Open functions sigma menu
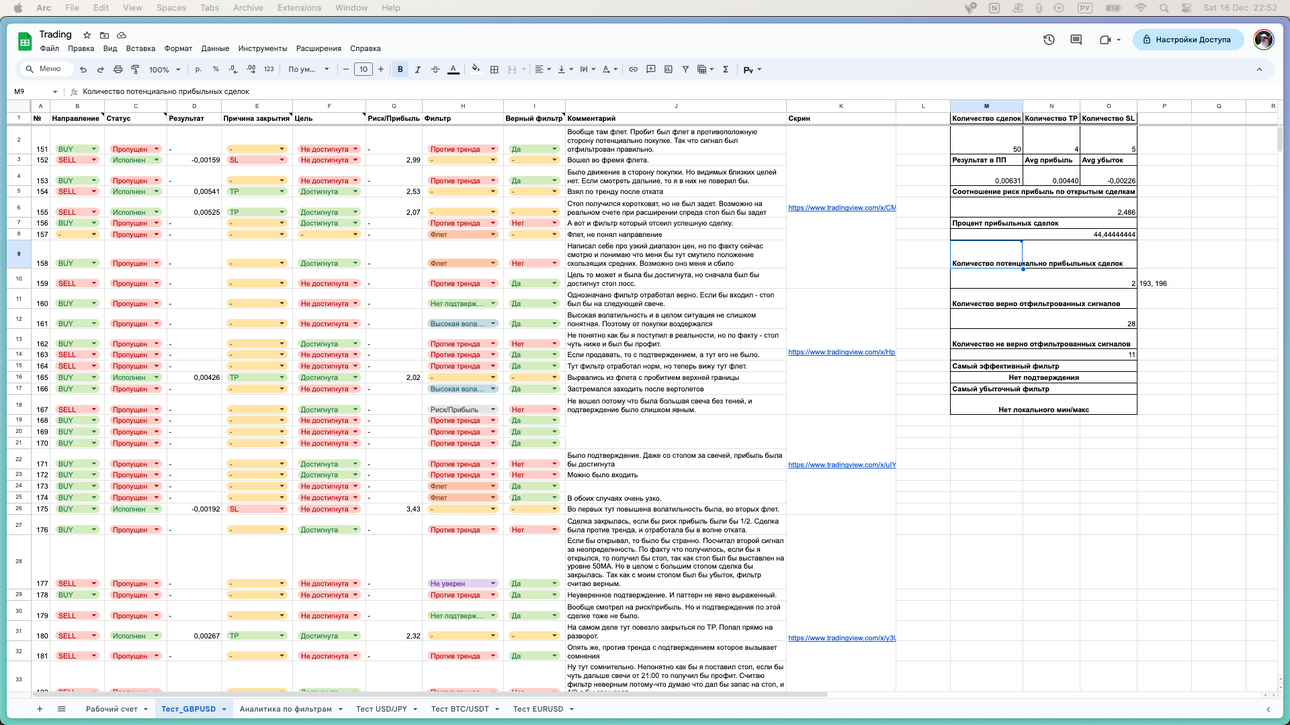 (725, 70)
